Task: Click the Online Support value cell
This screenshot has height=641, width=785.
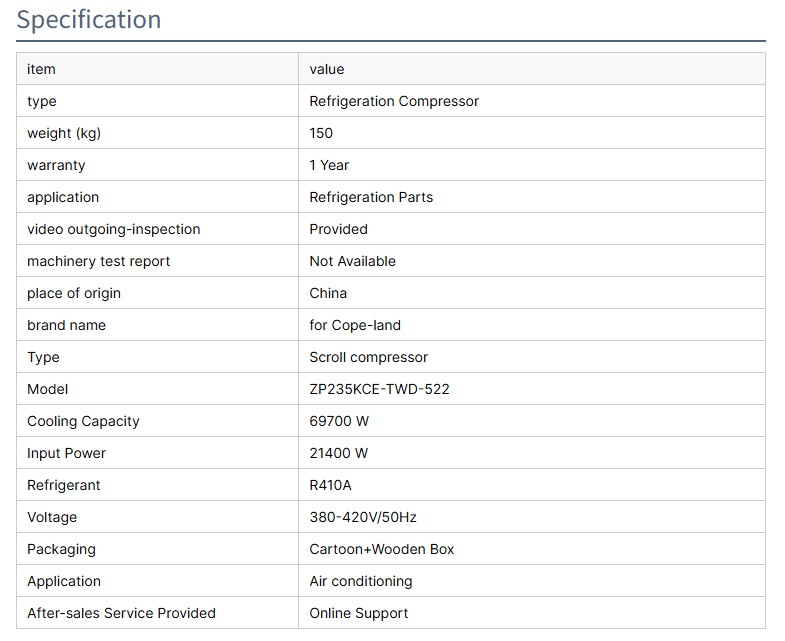Action: (359, 613)
